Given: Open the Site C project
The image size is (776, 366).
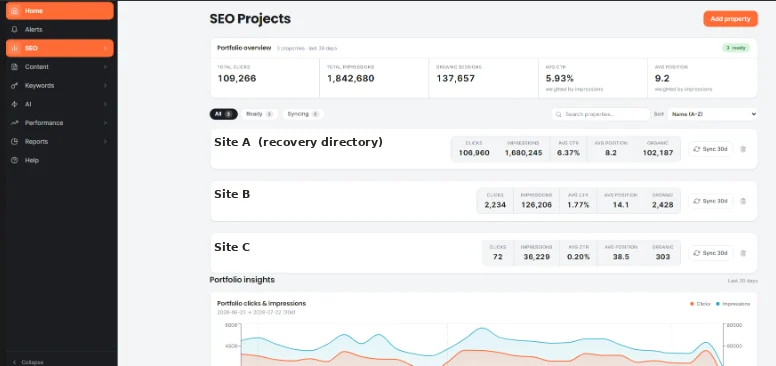Looking at the screenshot, I should [x=232, y=246].
